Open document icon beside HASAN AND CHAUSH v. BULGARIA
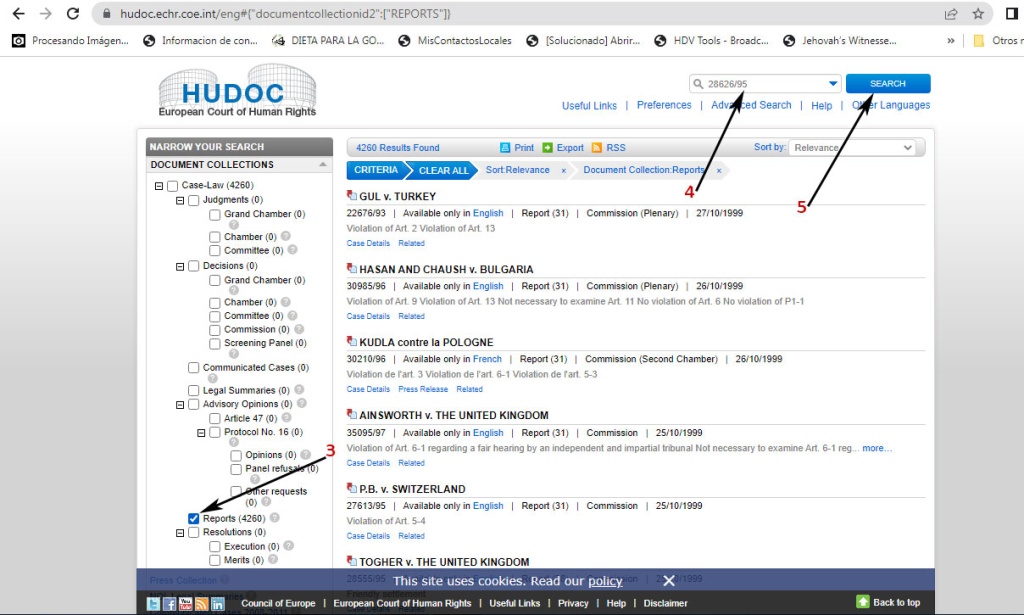The width and height of the screenshot is (1024, 615). coord(351,268)
